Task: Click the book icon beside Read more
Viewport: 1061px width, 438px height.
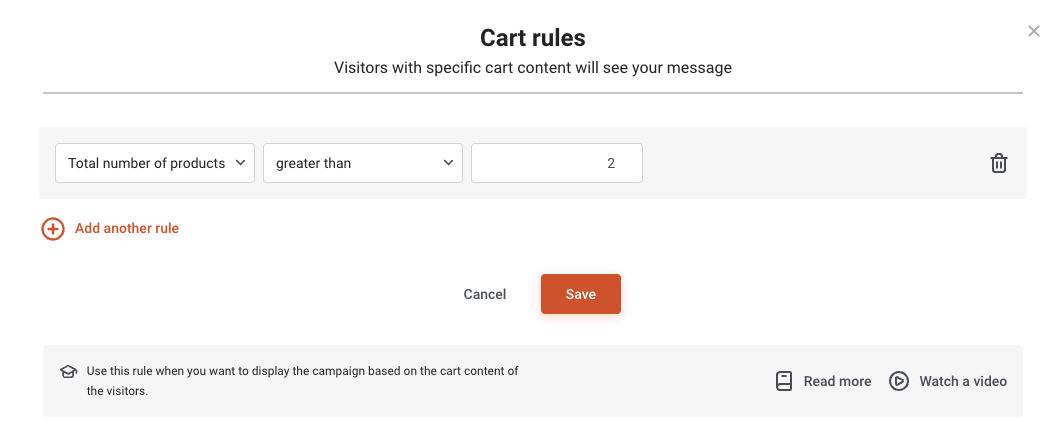Action: coord(784,381)
